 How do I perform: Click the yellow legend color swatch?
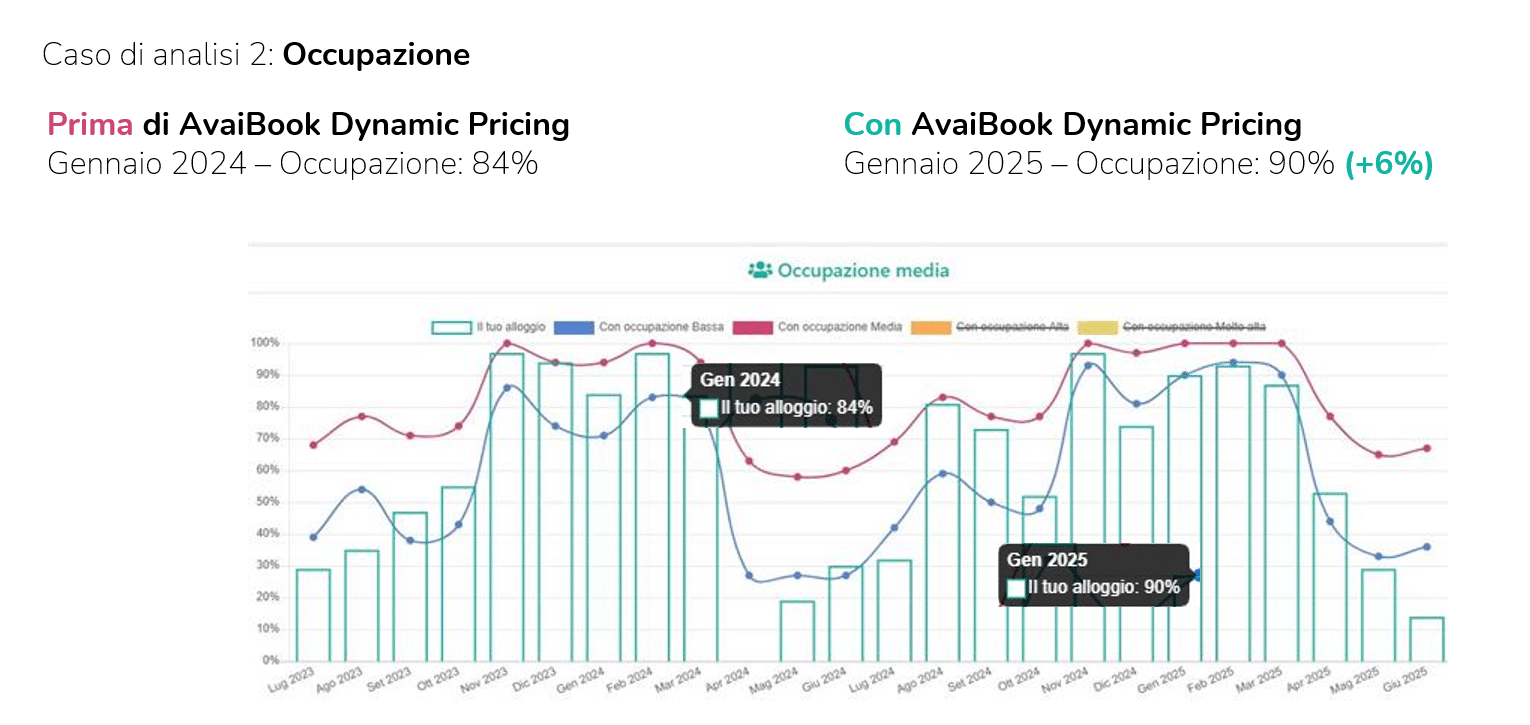[x=1098, y=327]
